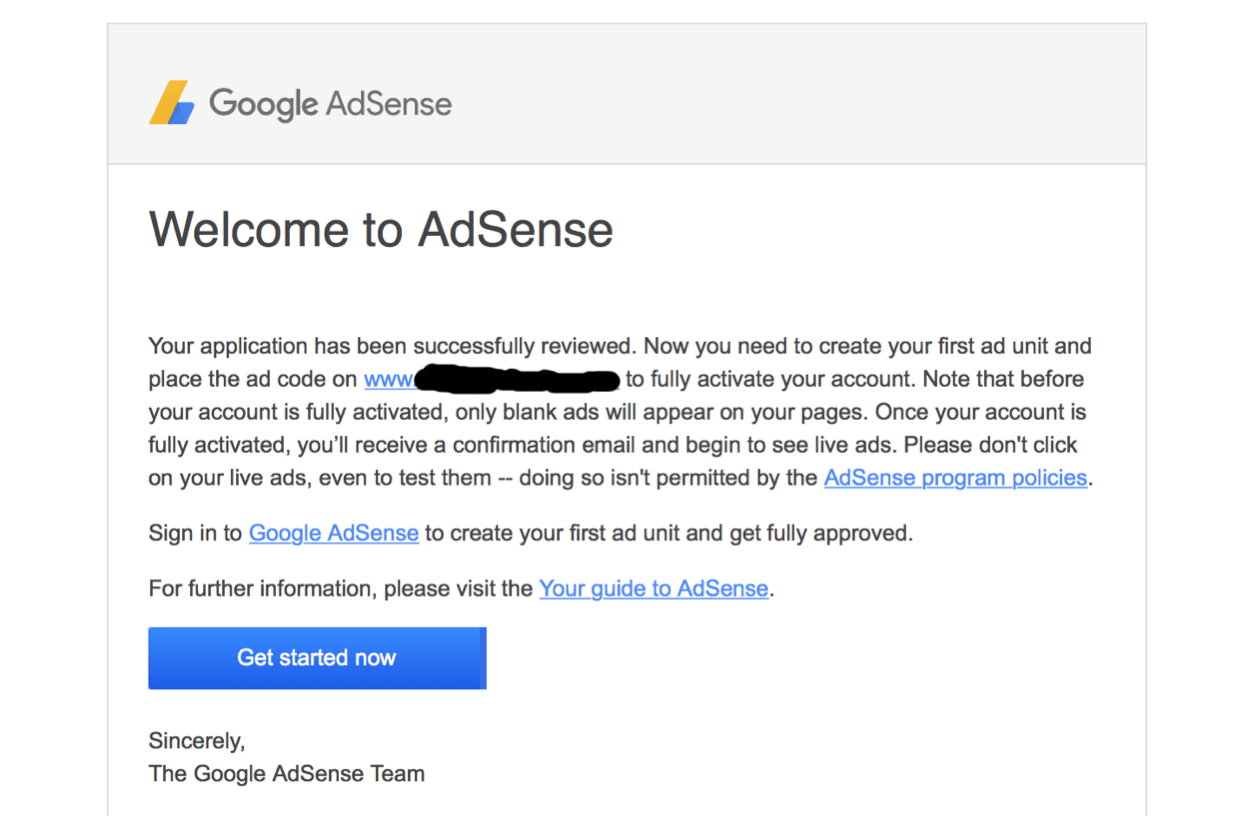The height and width of the screenshot is (817, 1255).
Task: Click the Google AdSense logo icon
Action: (172, 103)
